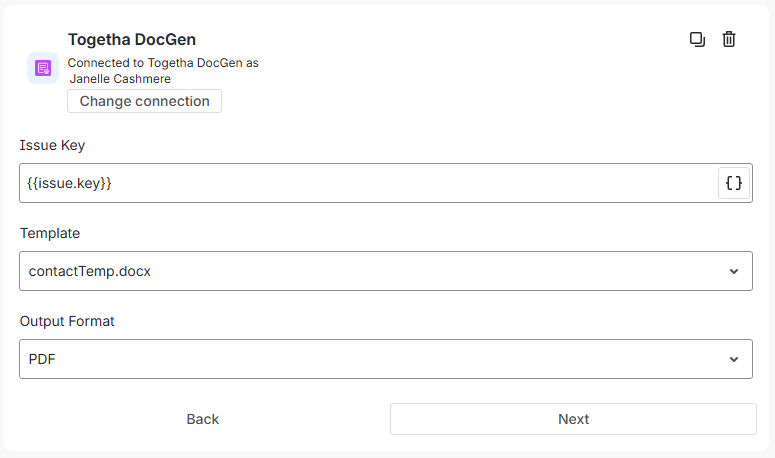Click the chevron arrow in the Template field
Image resolution: width=775 pixels, height=458 pixels.
[x=734, y=271]
